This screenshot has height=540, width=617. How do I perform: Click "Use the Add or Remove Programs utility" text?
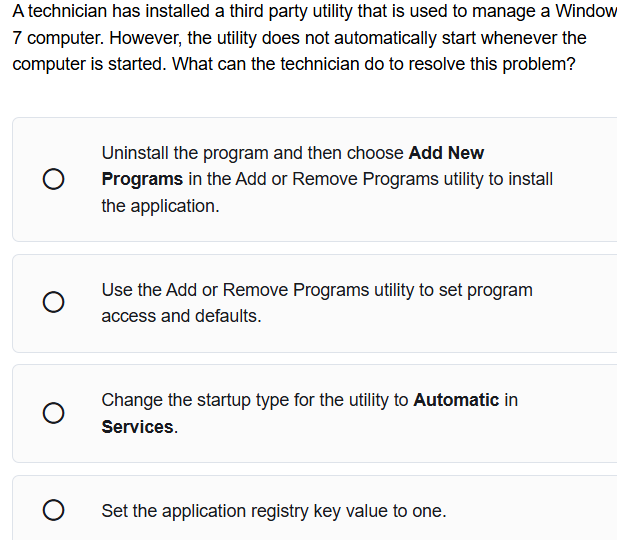pos(257,290)
